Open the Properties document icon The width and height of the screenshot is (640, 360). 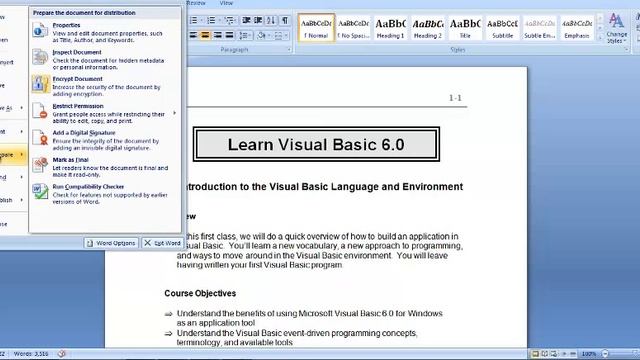pos(40,31)
